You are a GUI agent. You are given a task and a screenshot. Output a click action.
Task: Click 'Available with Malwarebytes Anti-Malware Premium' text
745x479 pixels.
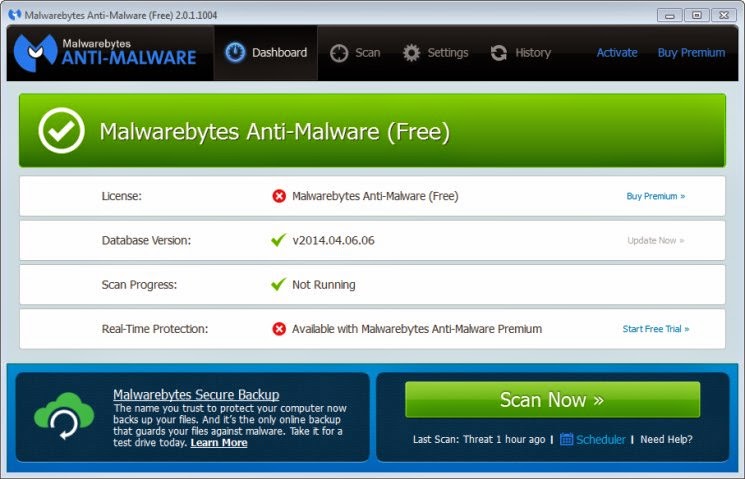click(x=417, y=329)
